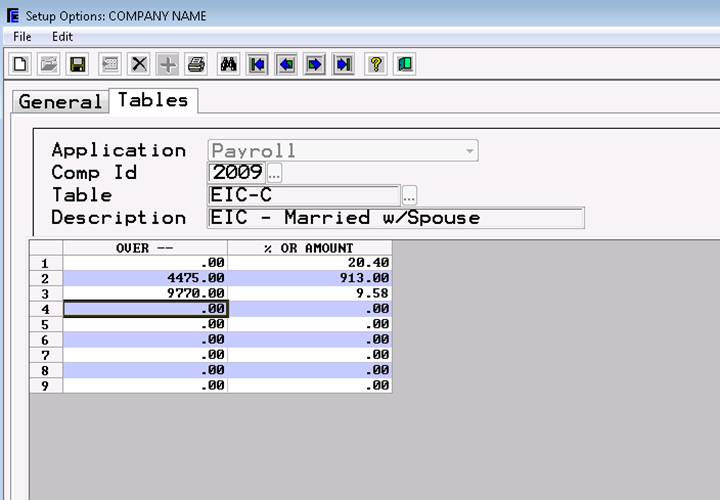Go to next record arrow icon

315,64
